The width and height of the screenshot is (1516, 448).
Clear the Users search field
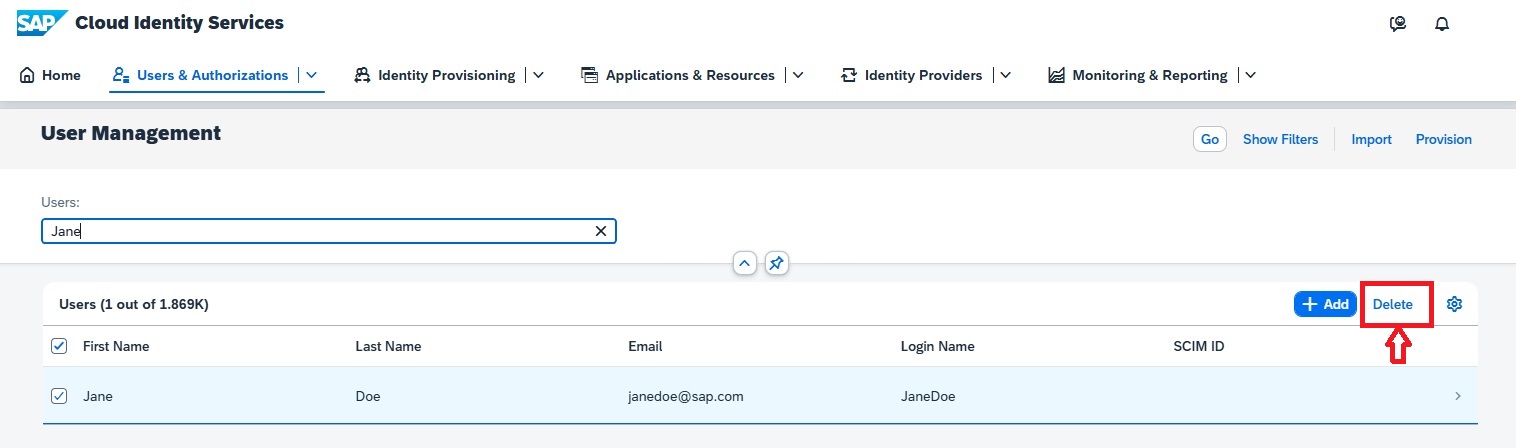pos(601,231)
